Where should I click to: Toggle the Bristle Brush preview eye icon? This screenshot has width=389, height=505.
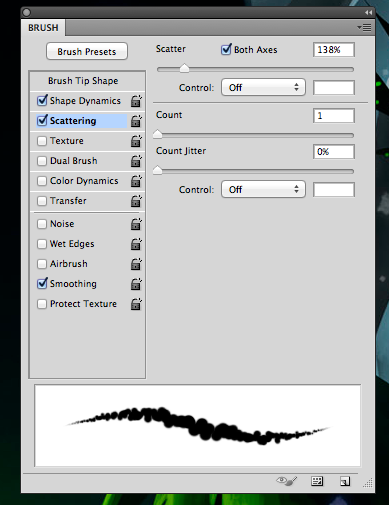pyautogui.click(x=287, y=481)
